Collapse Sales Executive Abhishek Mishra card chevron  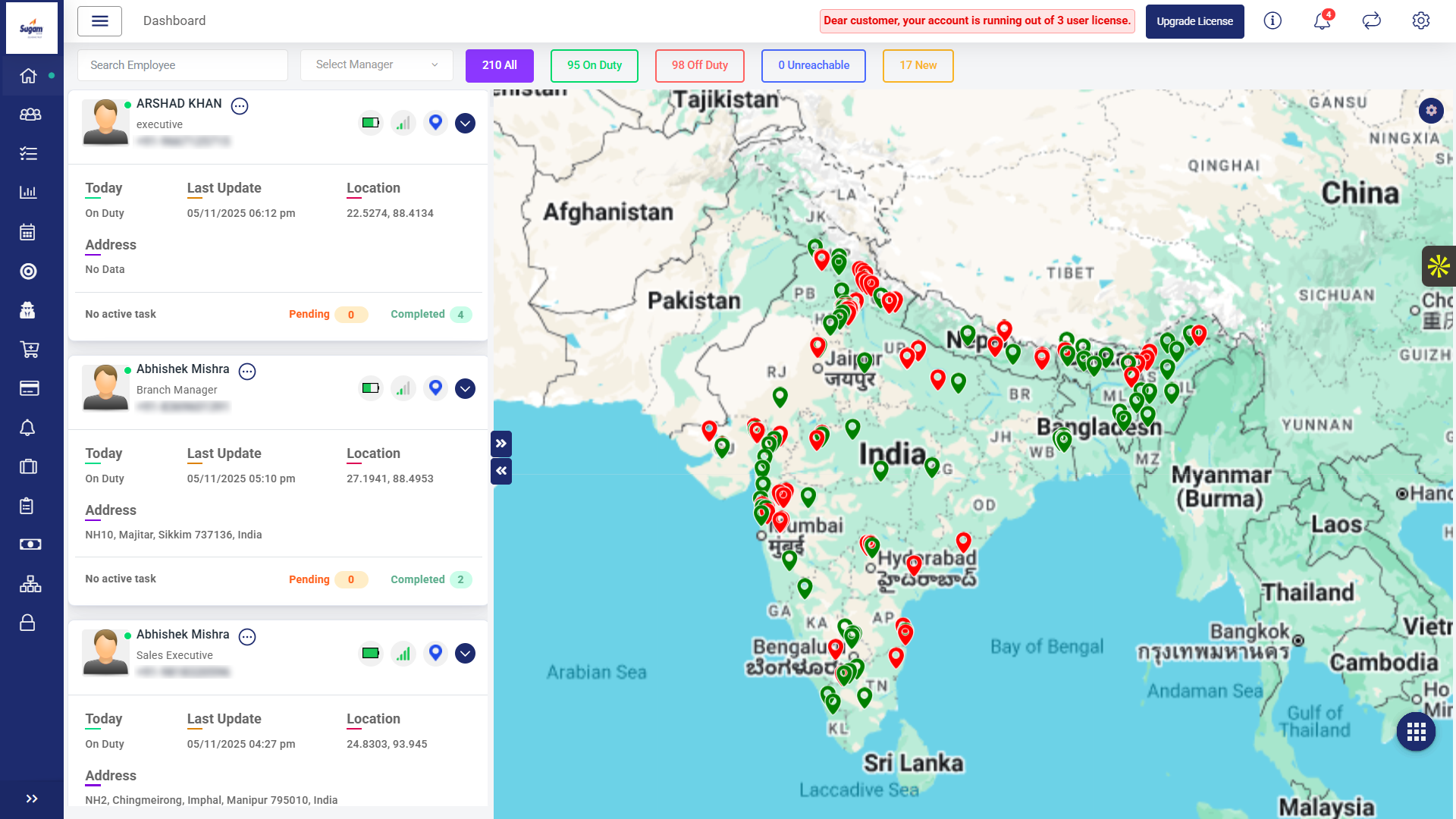click(465, 654)
